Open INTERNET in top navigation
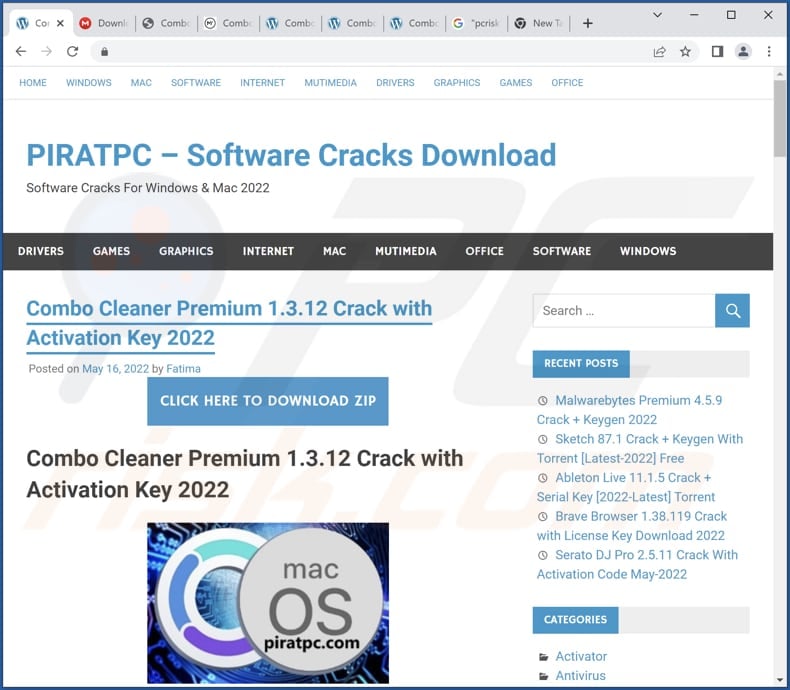The height and width of the screenshot is (690, 790). [262, 83]
